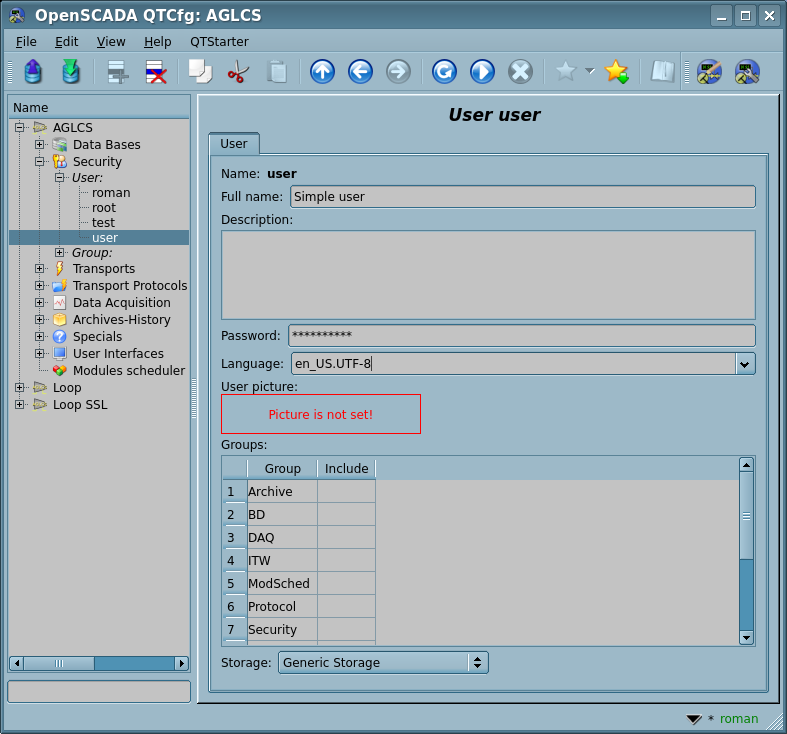Refresh the page with the circular arrow icon
This screenshot has height=734, width=787.
point(444,72)
